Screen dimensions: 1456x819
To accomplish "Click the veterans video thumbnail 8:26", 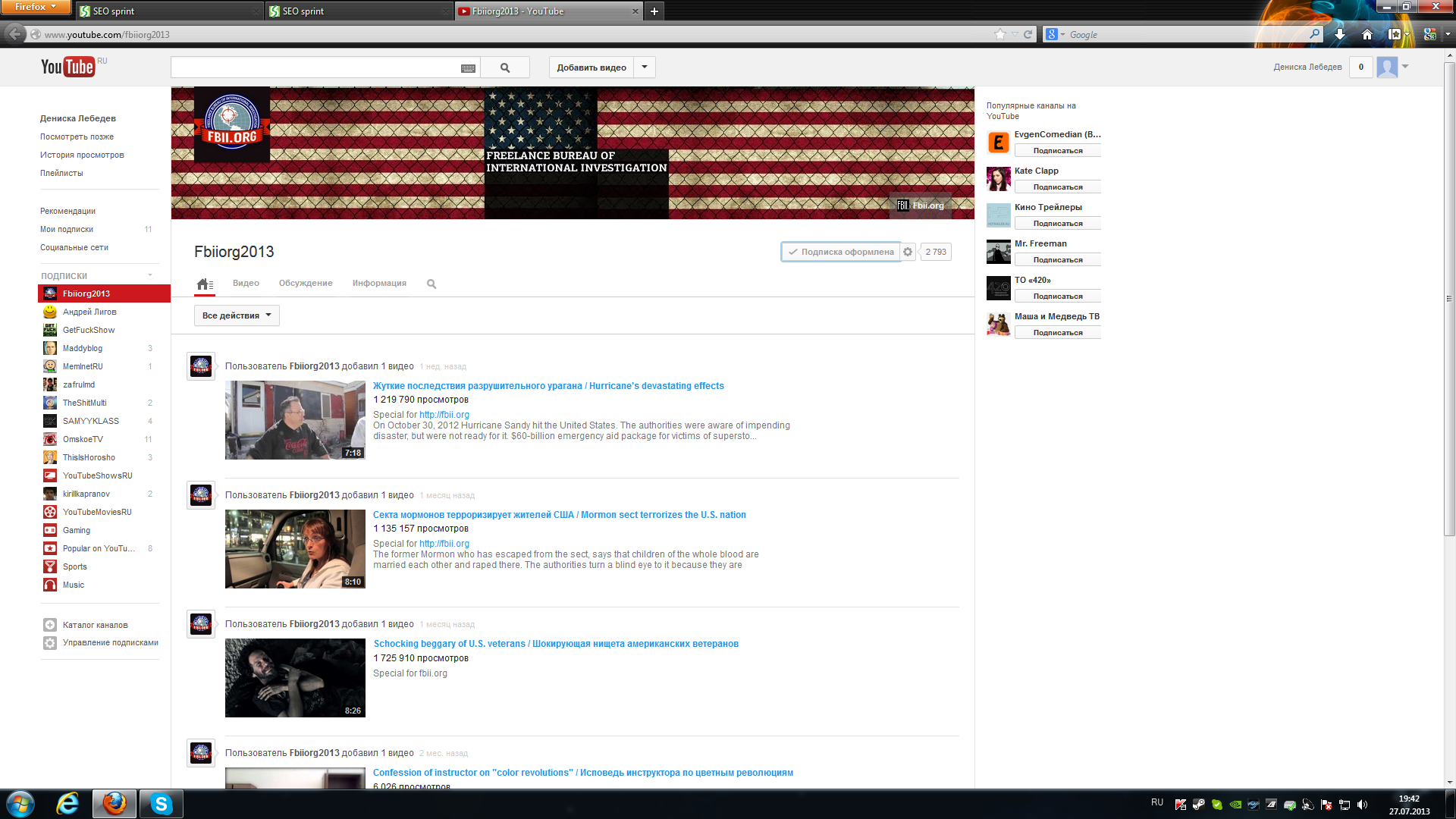I will pyautogui.click(x=295, y=678).
